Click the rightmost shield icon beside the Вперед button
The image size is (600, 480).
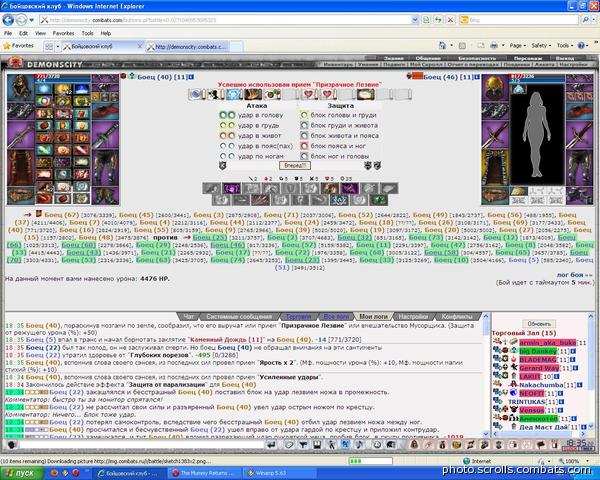pyautogui.click(x=377, y=165)
